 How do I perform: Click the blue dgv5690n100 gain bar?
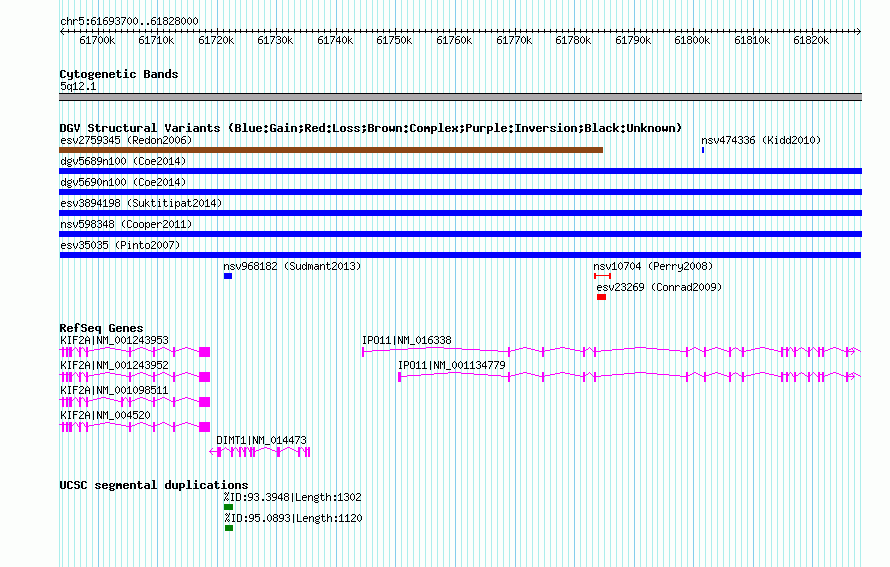[x=460, y=192]
